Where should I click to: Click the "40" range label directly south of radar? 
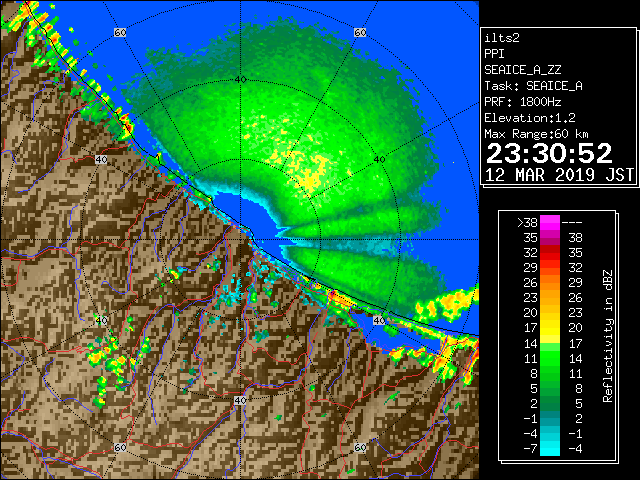[240, 400]
